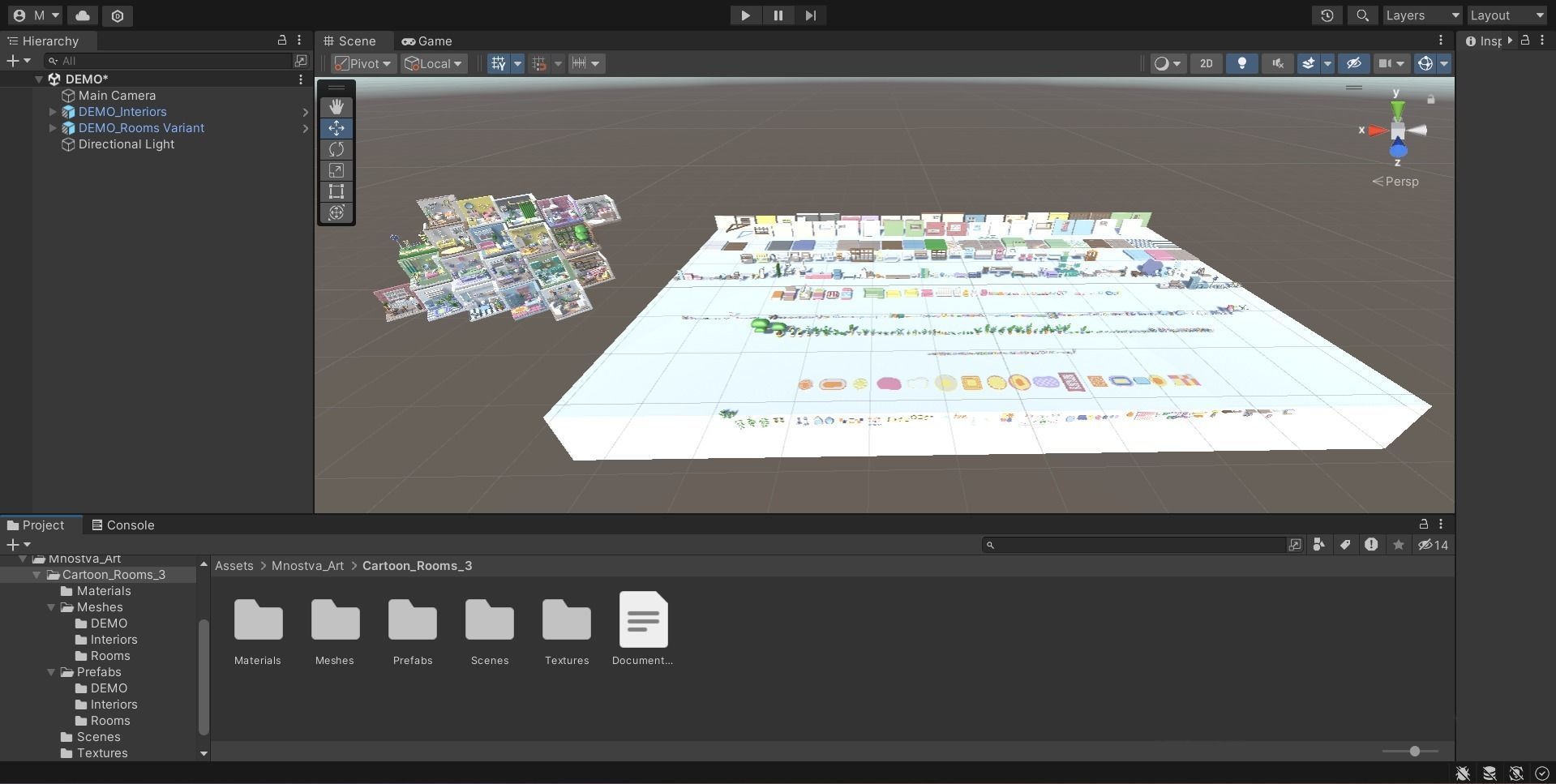Select the Hand view tool

coord(336,107)
